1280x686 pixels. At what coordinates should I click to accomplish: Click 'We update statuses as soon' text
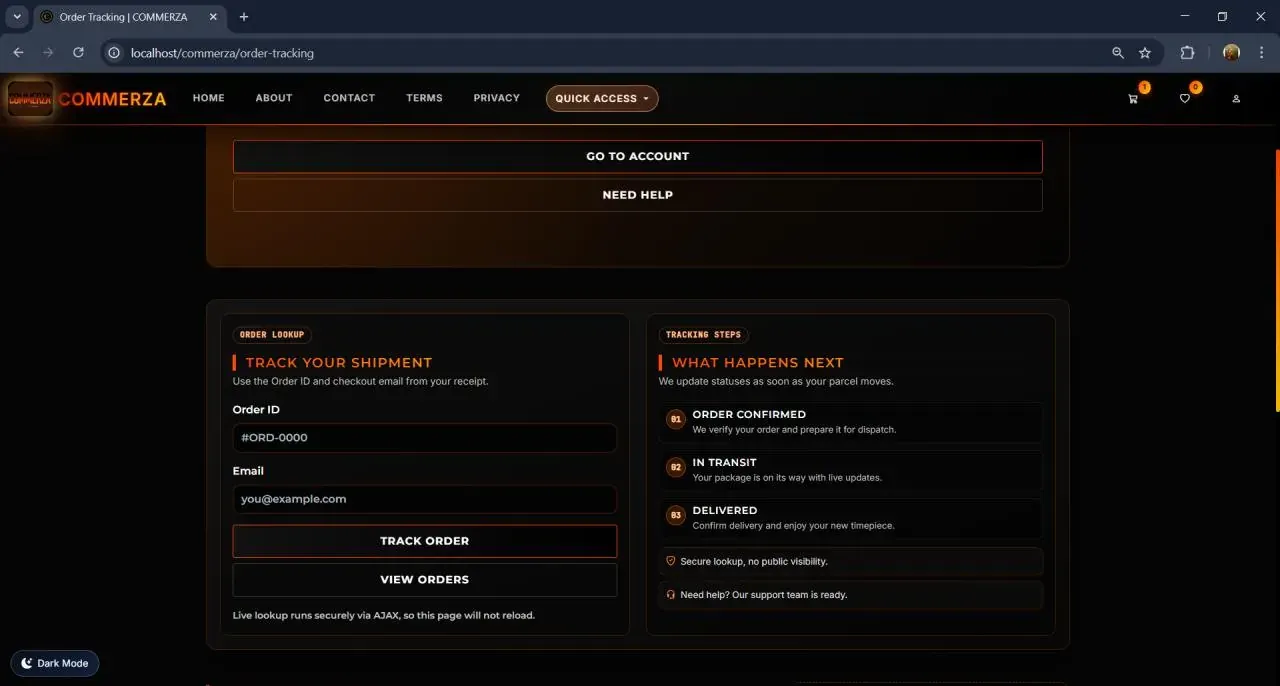[776, 381]
